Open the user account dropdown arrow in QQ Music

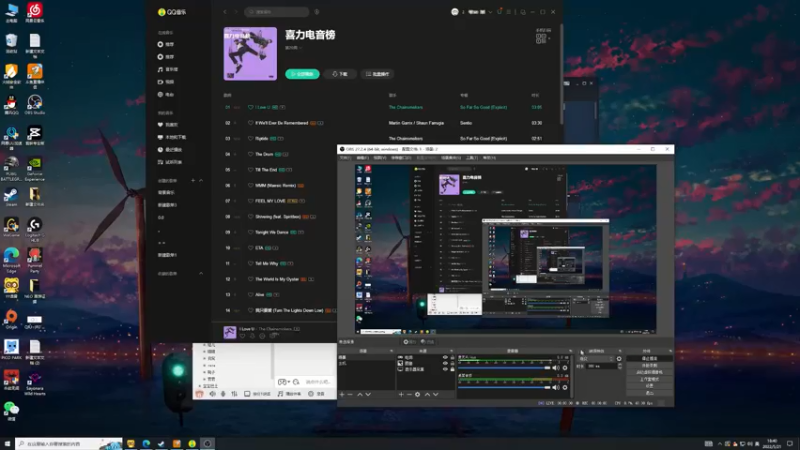(490, 12)
